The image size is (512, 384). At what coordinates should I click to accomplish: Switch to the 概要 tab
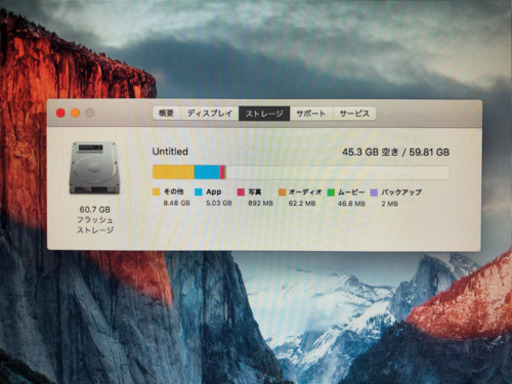coord(166,113)
